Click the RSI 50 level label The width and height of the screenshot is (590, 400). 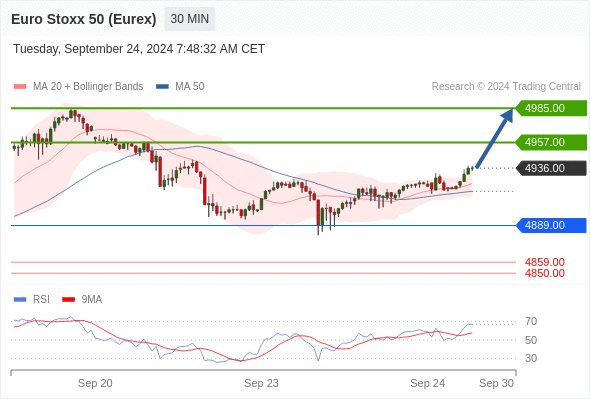531,340
